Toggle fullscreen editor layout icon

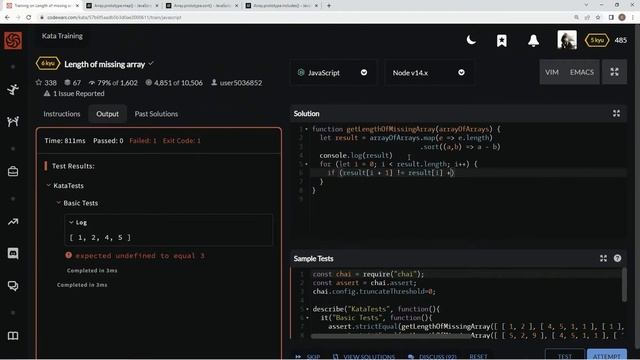(x=614, y=72)
